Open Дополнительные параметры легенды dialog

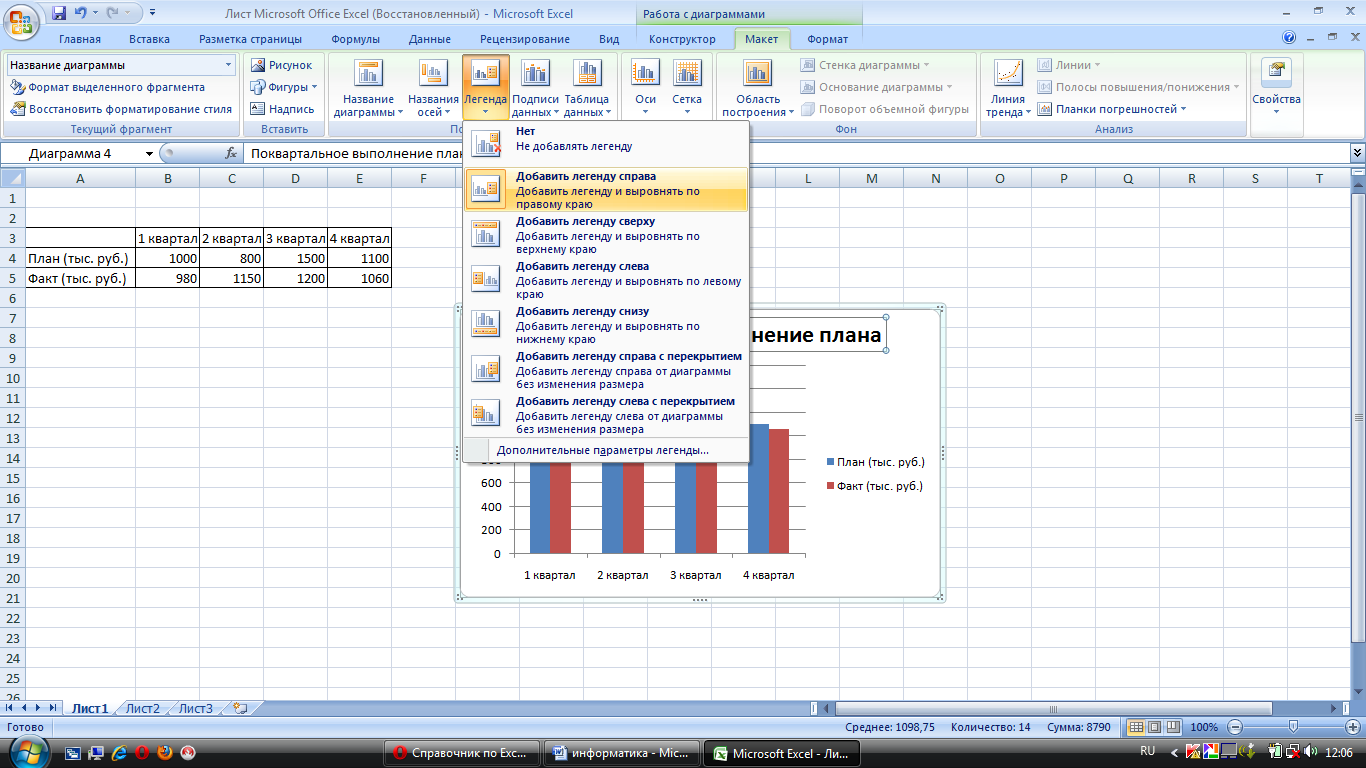(606, 450)
